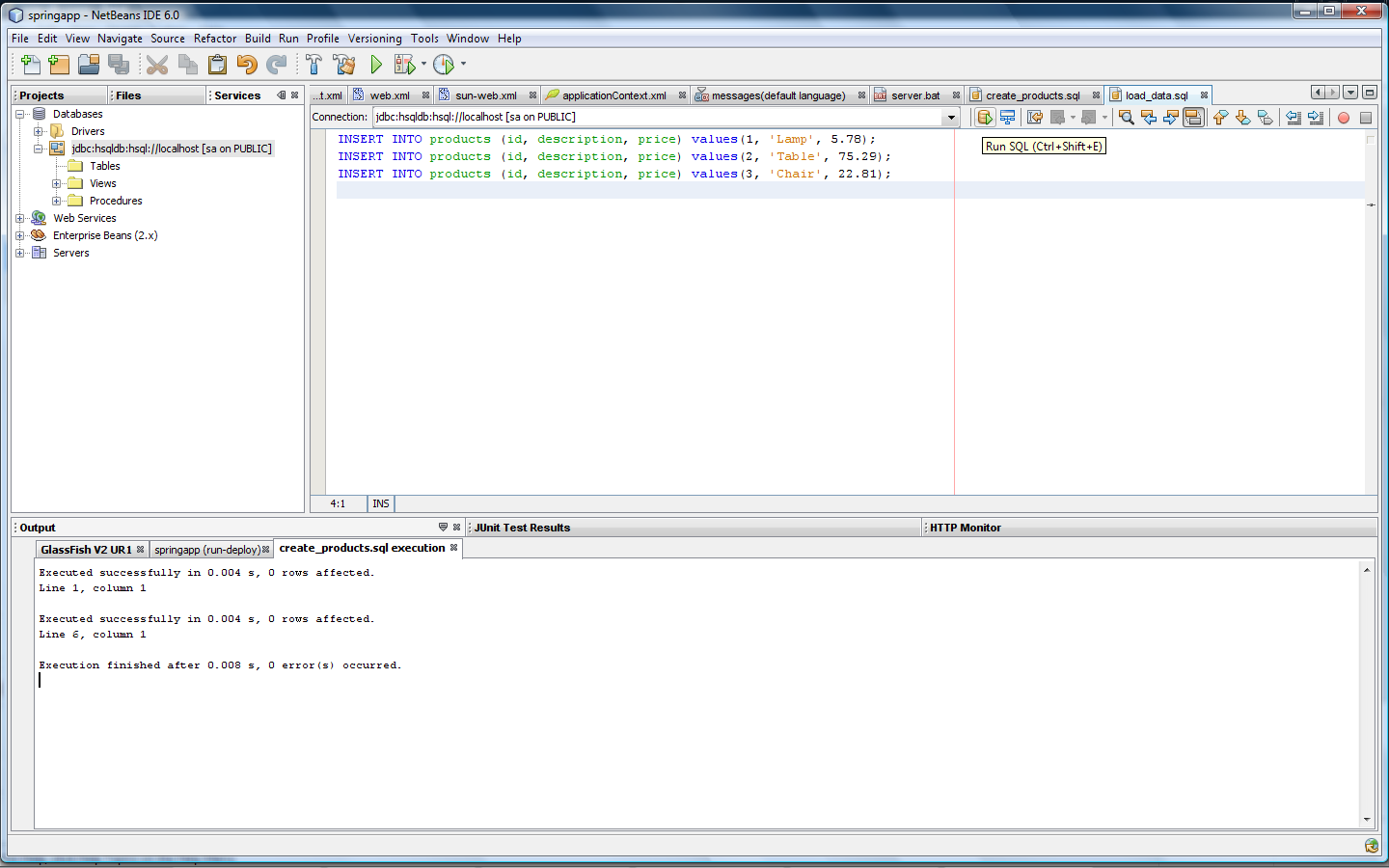Click the Clean and Build broom icon
1389x868 pixels.
click(344, 65)
